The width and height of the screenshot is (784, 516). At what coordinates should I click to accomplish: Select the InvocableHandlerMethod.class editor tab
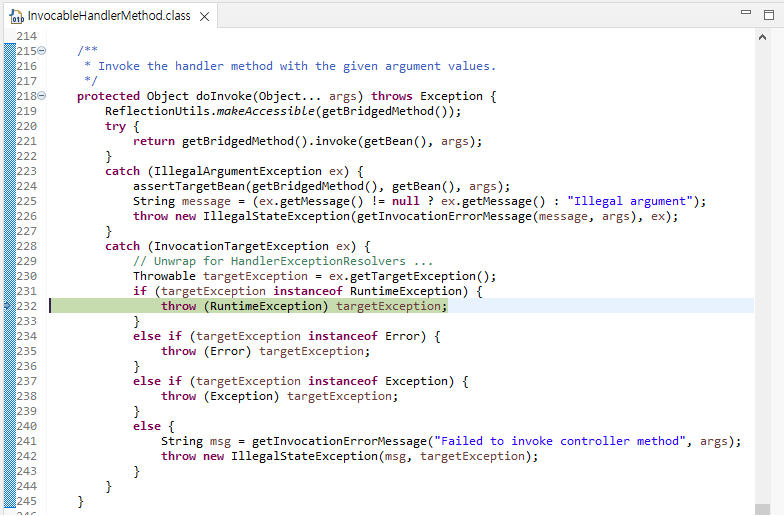pos(110,17)
